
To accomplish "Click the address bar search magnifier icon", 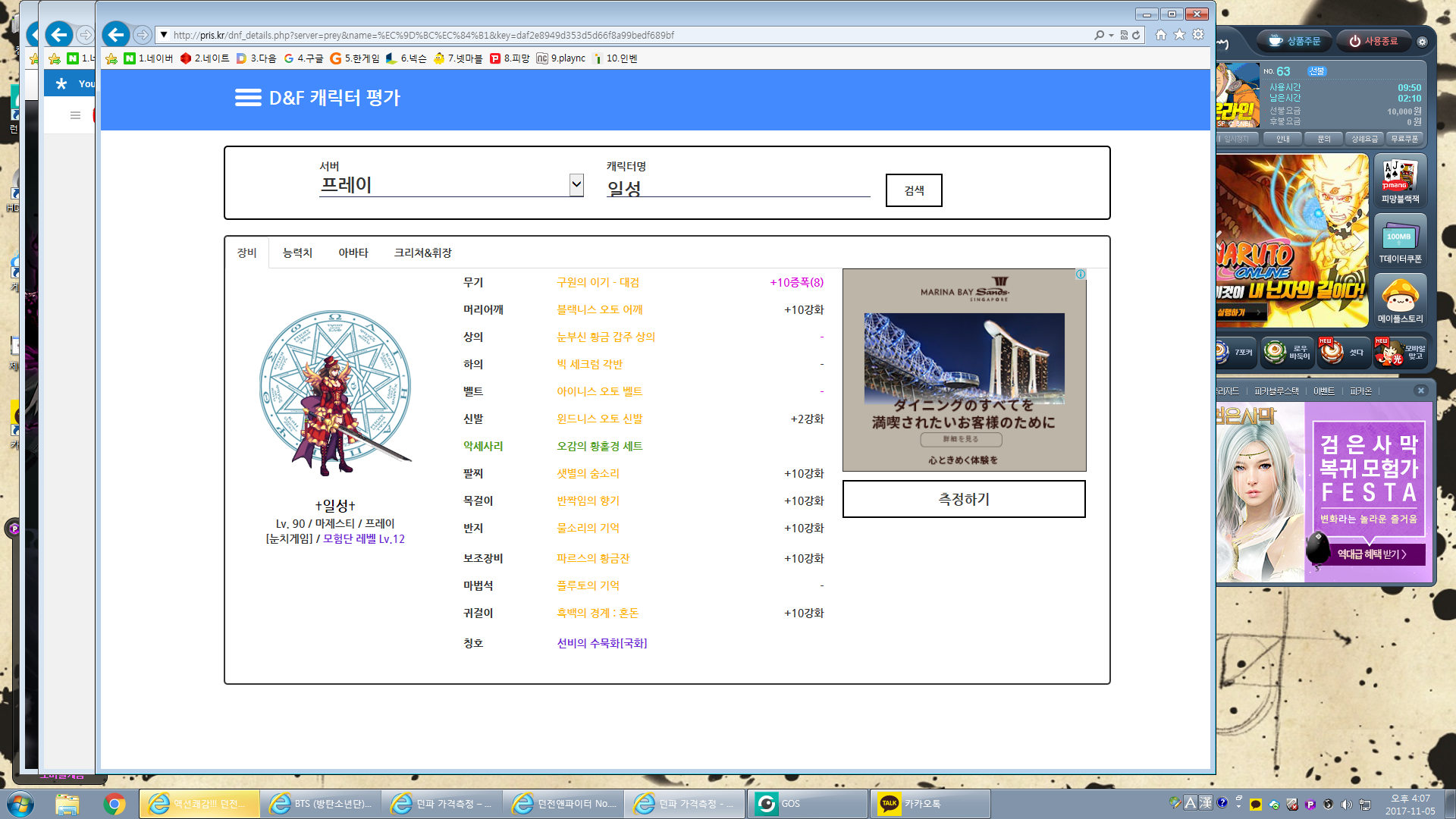I will click(x=1099, y=35).
